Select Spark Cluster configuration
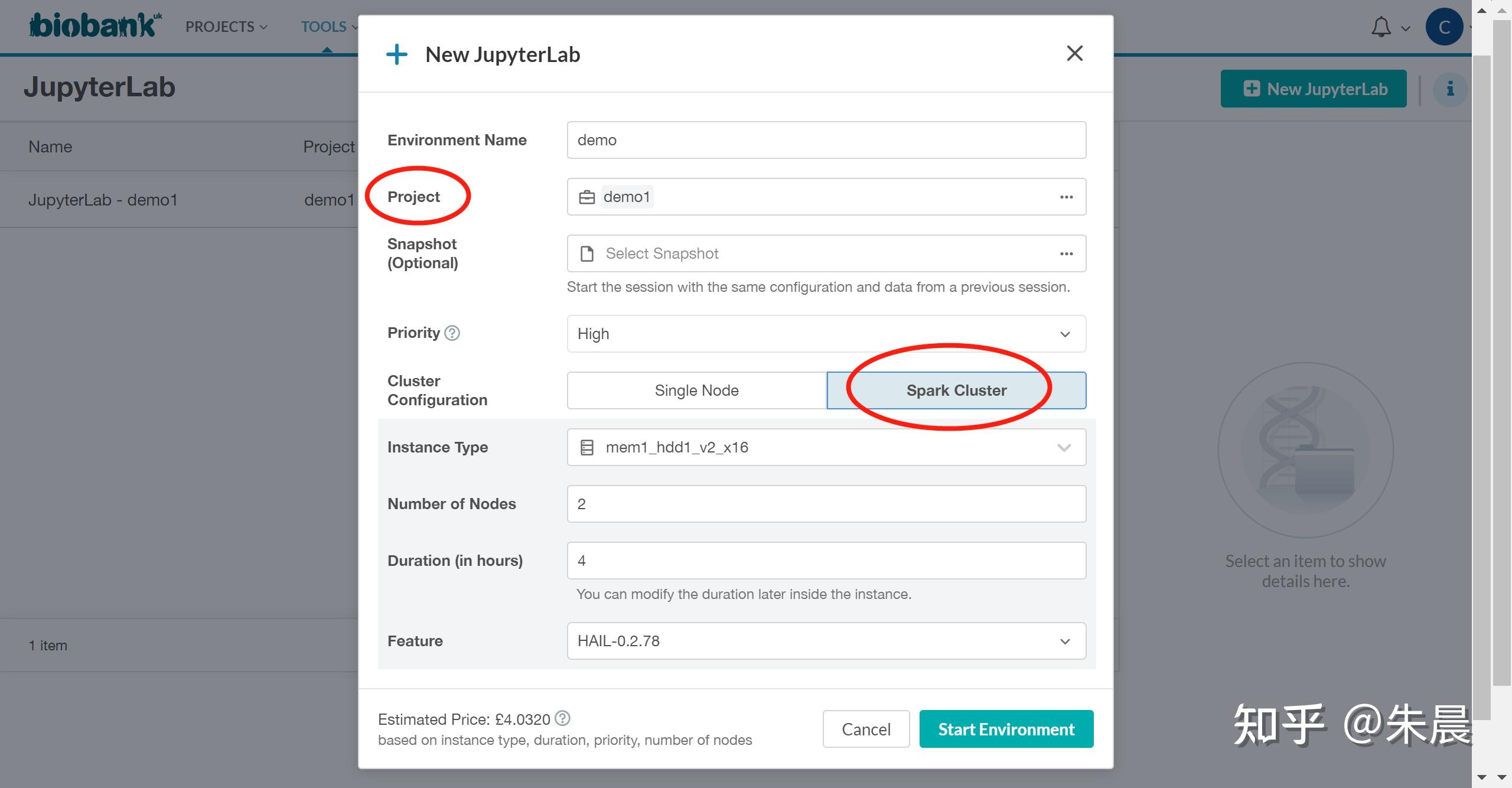The image size is (1512, 788). [x=956, y=390]
